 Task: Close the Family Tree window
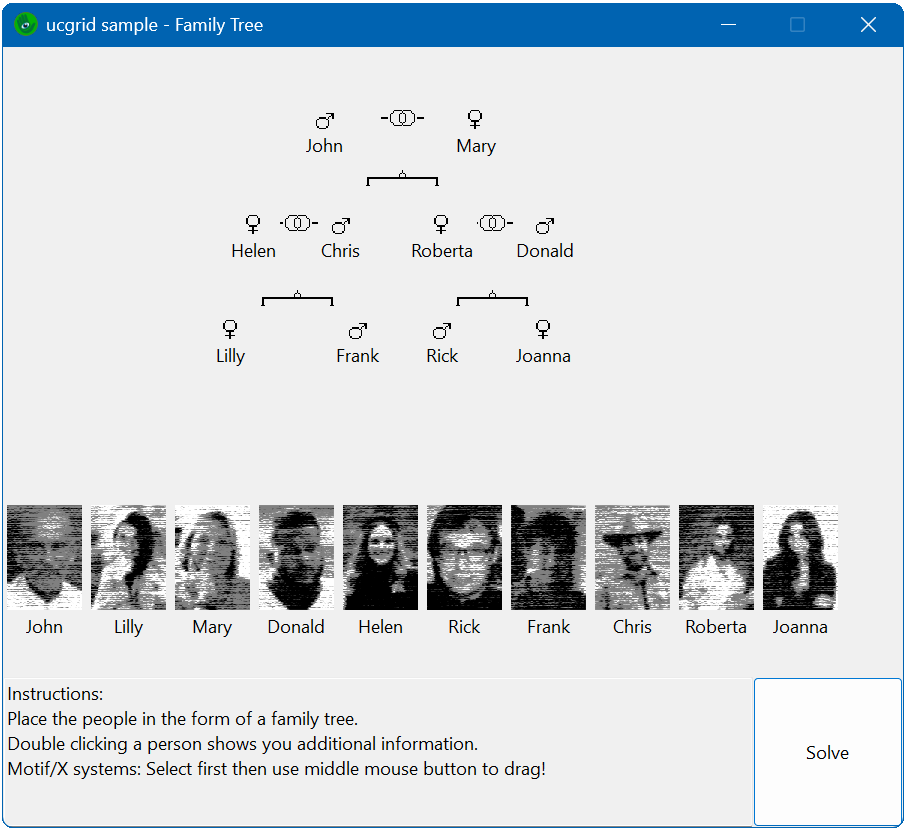pos(868,25)
